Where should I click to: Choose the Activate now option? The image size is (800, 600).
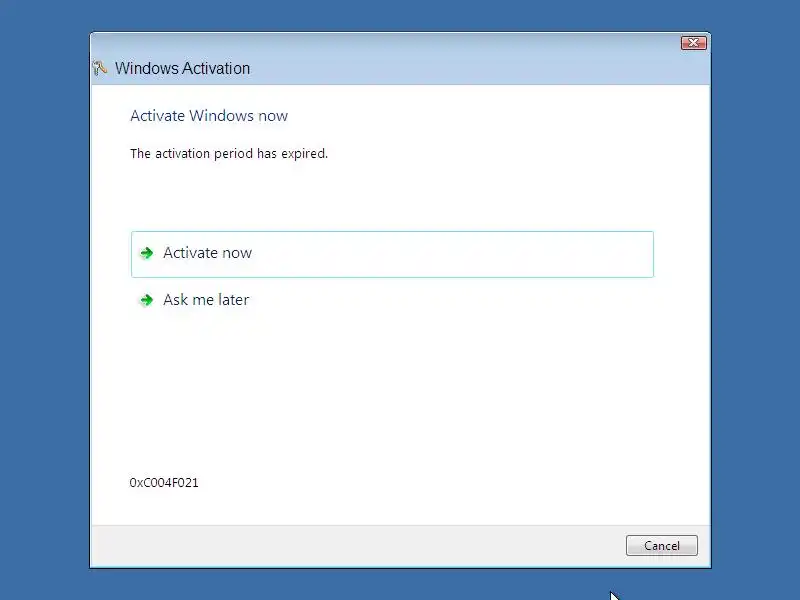tap(392, 254)
